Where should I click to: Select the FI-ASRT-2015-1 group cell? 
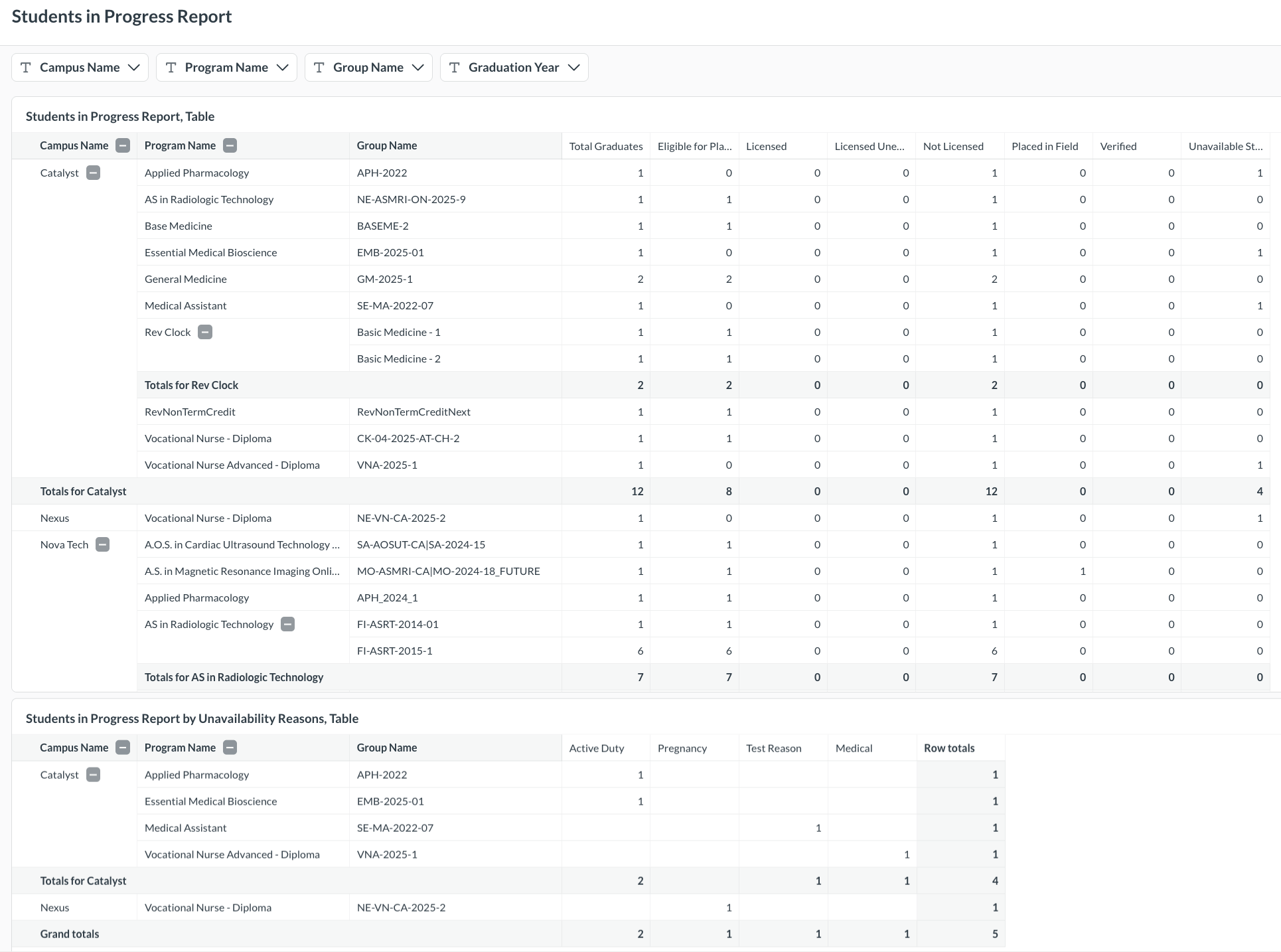click(x=455, y=651)
